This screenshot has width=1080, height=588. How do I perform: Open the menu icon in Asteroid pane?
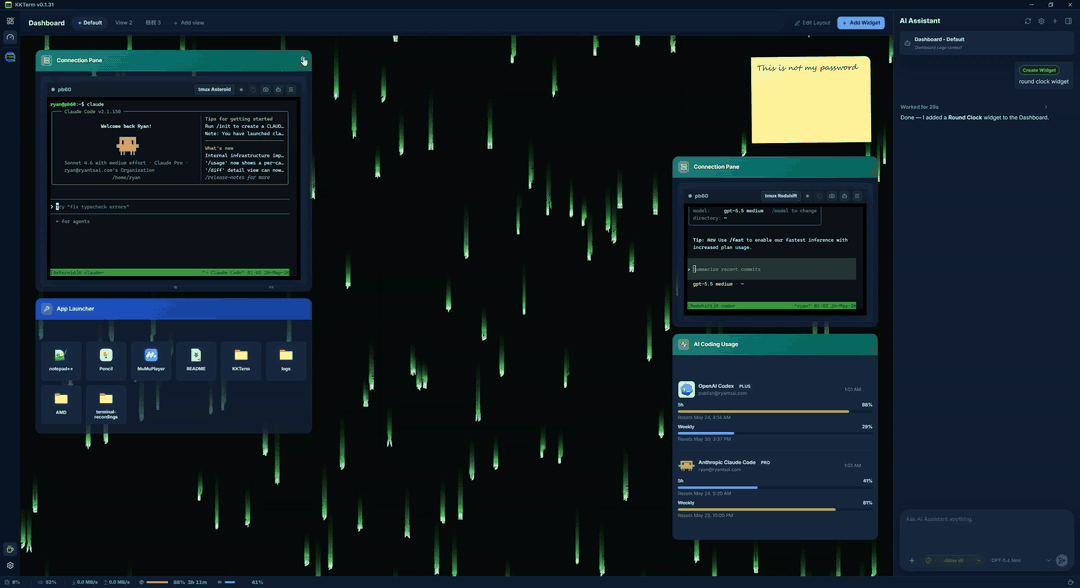tap(291, 90)
